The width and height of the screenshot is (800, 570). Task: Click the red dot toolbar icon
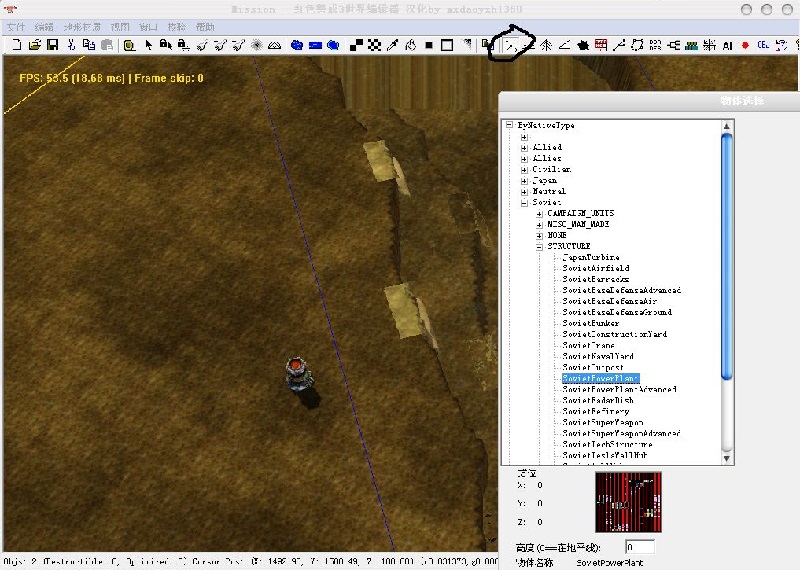[x=745, y=45]
